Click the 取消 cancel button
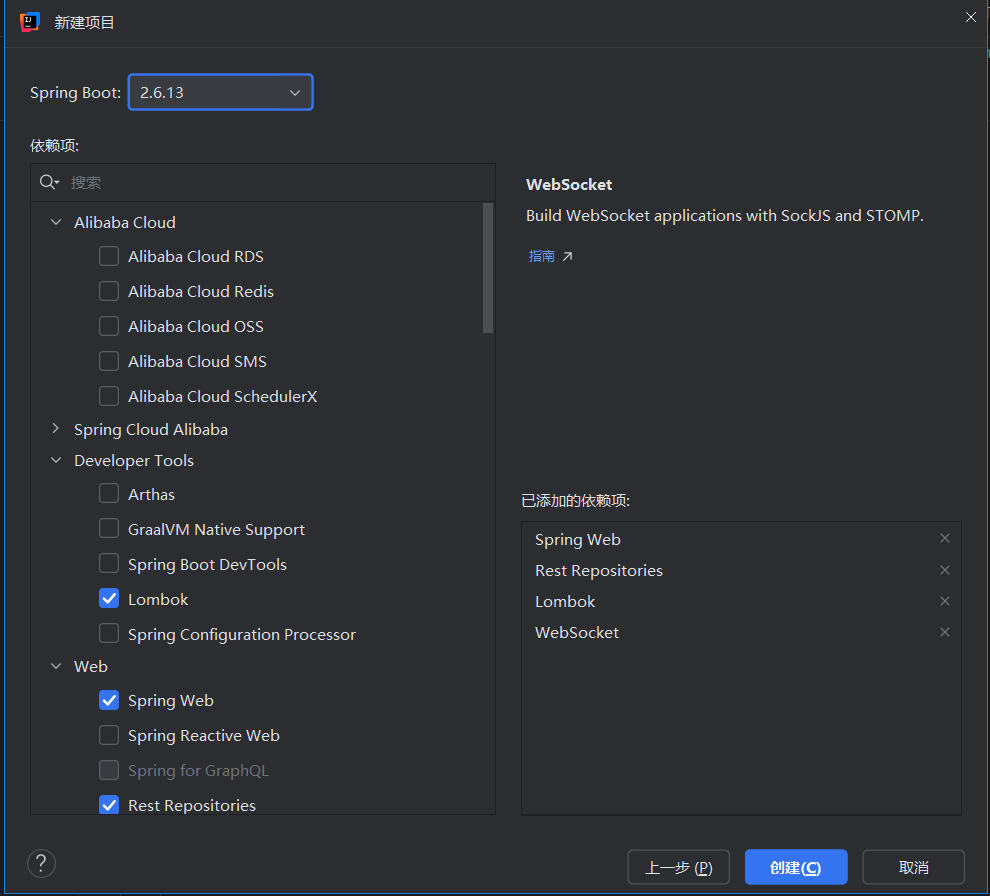This screenshot has width=990, height=896. [x=913, y=867]
